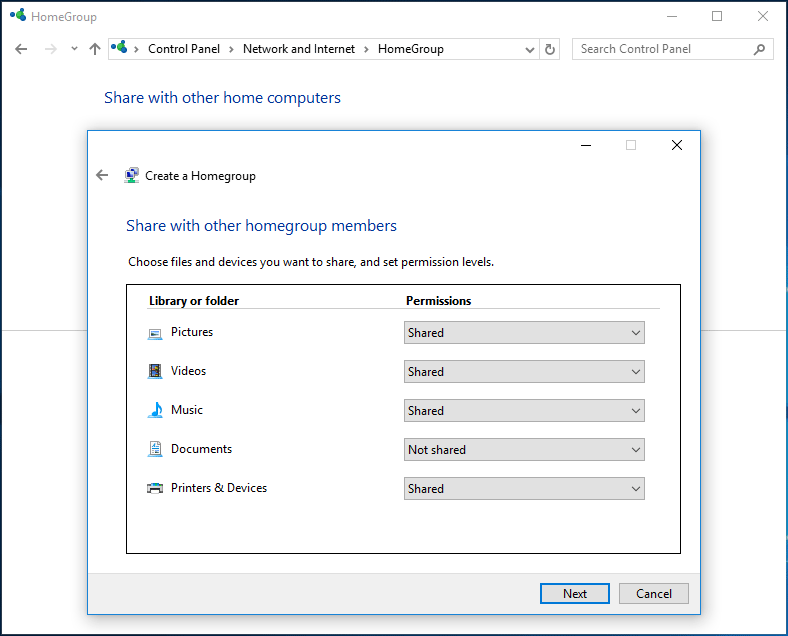Image resolution: width=788 pixels, height=636 pixels.
Task: Refresh the Control Panel view
Action: click(x=550, y=49)
